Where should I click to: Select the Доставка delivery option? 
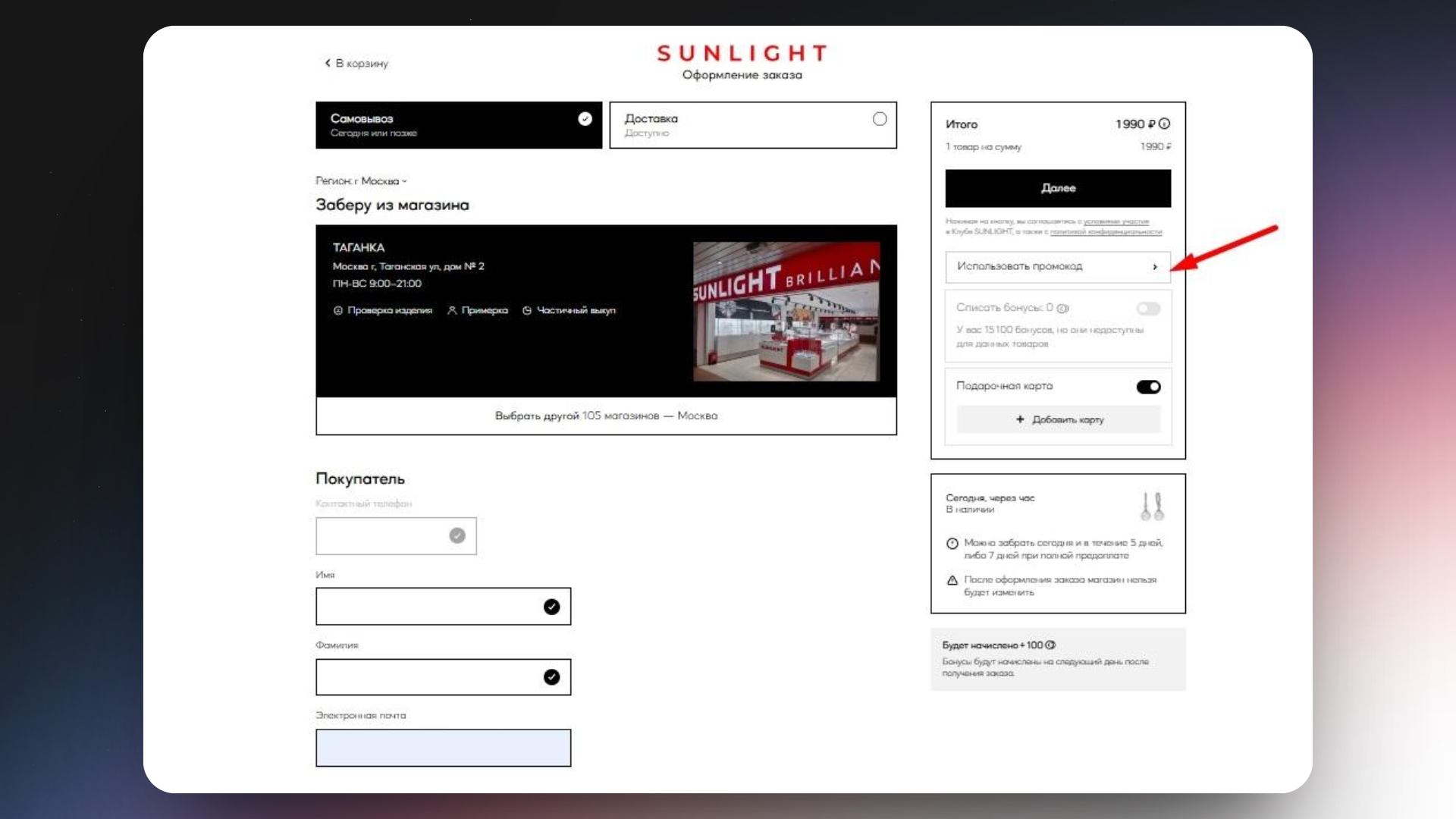tap(753, 125)
